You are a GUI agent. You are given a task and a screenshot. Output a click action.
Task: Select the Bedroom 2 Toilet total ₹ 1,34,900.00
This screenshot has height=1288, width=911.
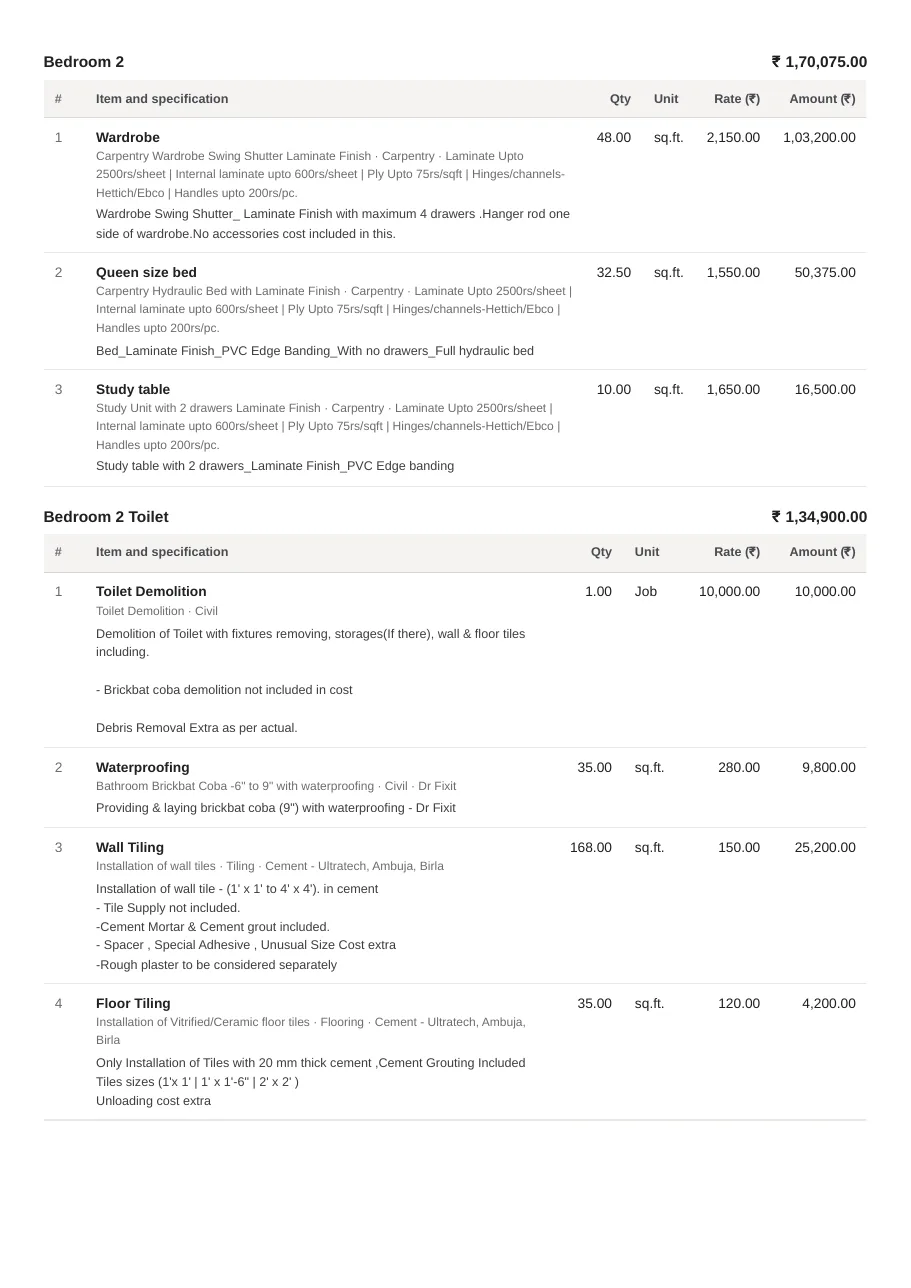819,517
